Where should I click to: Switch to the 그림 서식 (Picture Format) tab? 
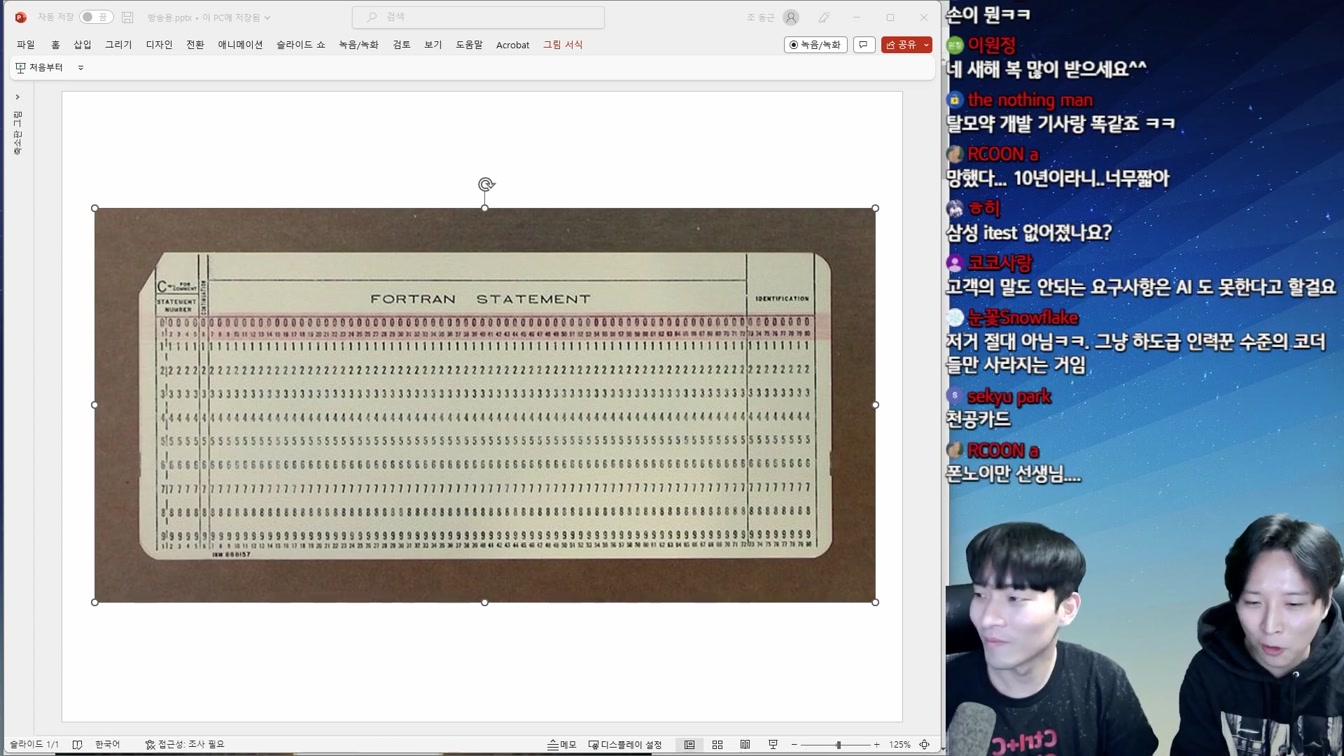(x=563, y=45)
